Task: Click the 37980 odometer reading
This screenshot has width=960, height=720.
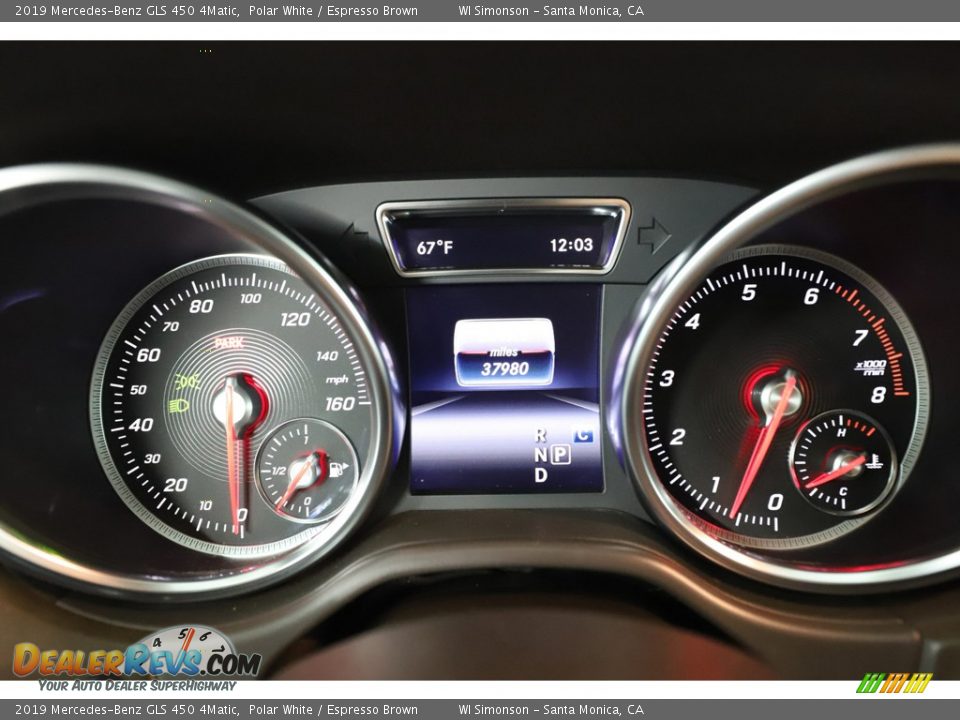Action: click(504, 369)
